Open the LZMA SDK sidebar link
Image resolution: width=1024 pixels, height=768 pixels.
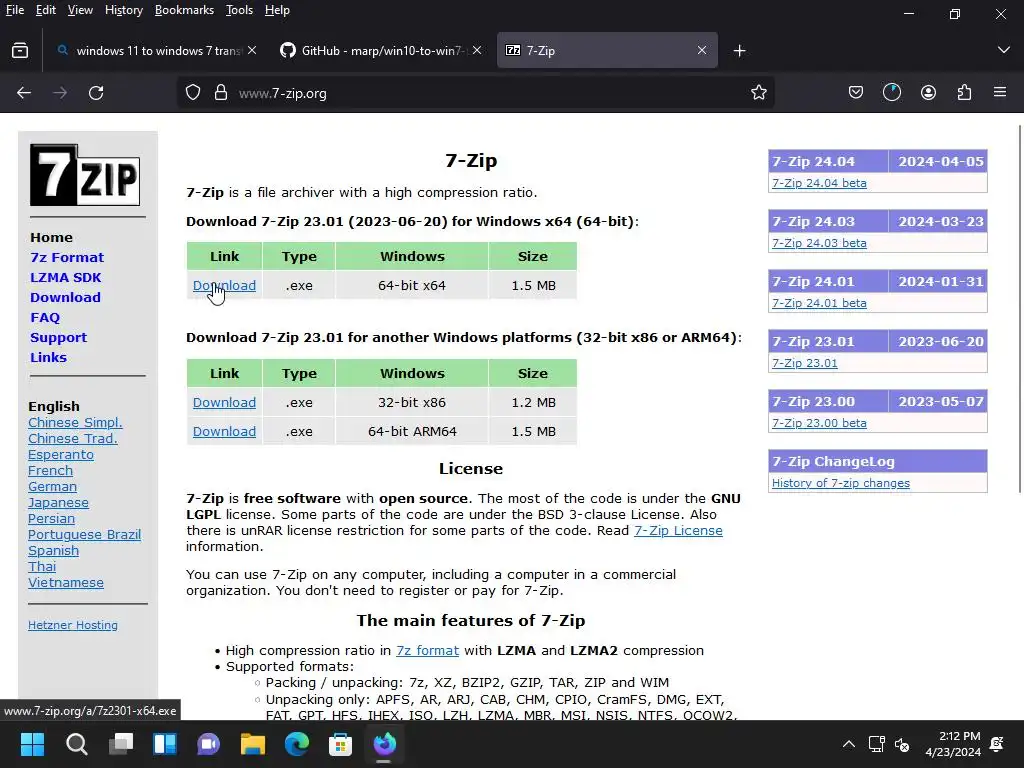65,278
